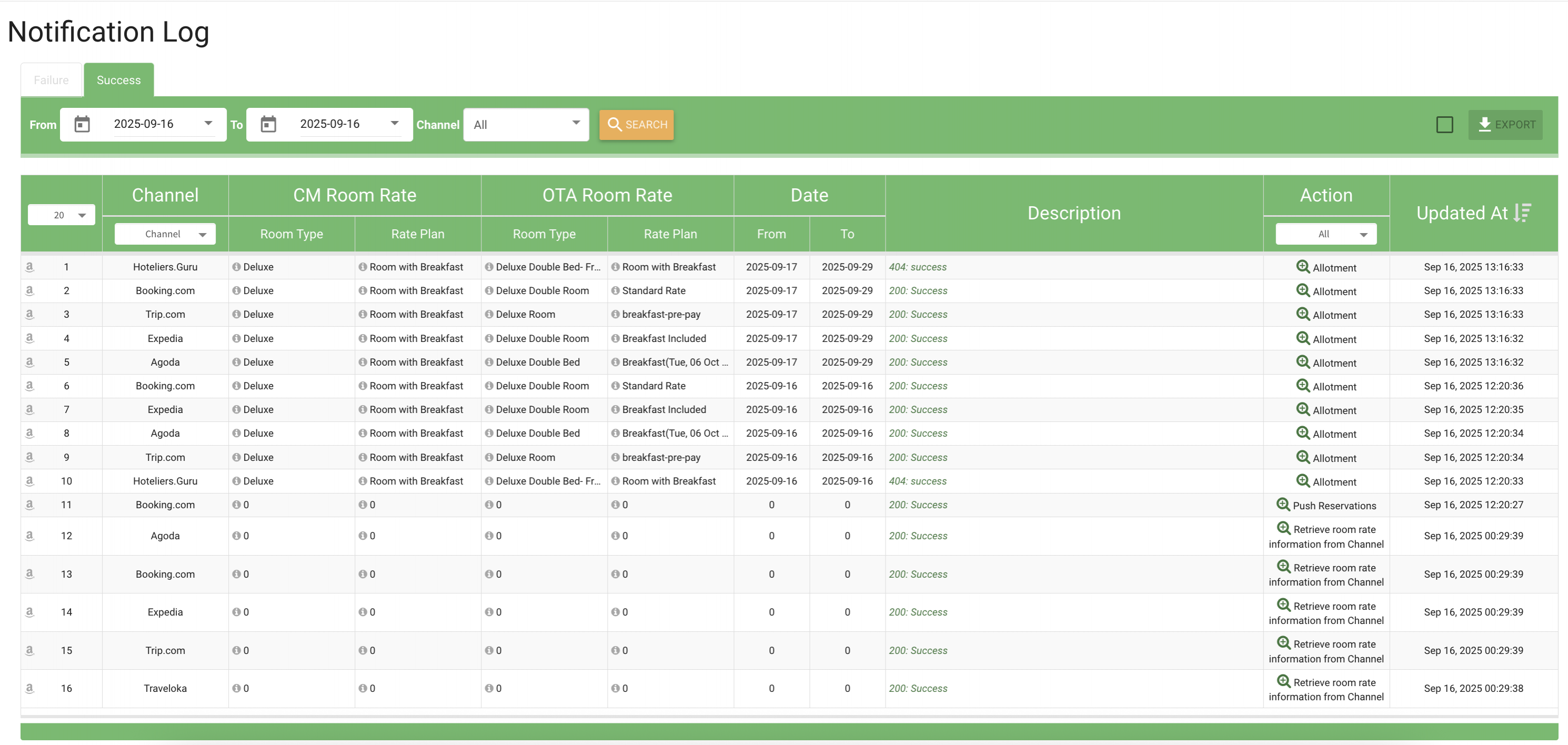Viewport: 1568px width, 745px height.
Task: Expand the Channel column filter dropdown
Action: tap(165, 234)
